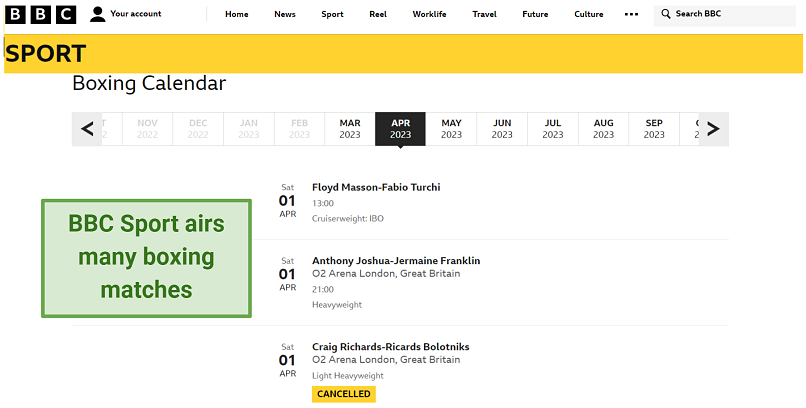The image size is (806, 408).
Task: Open the Worklife section
Action: [429, 14]
